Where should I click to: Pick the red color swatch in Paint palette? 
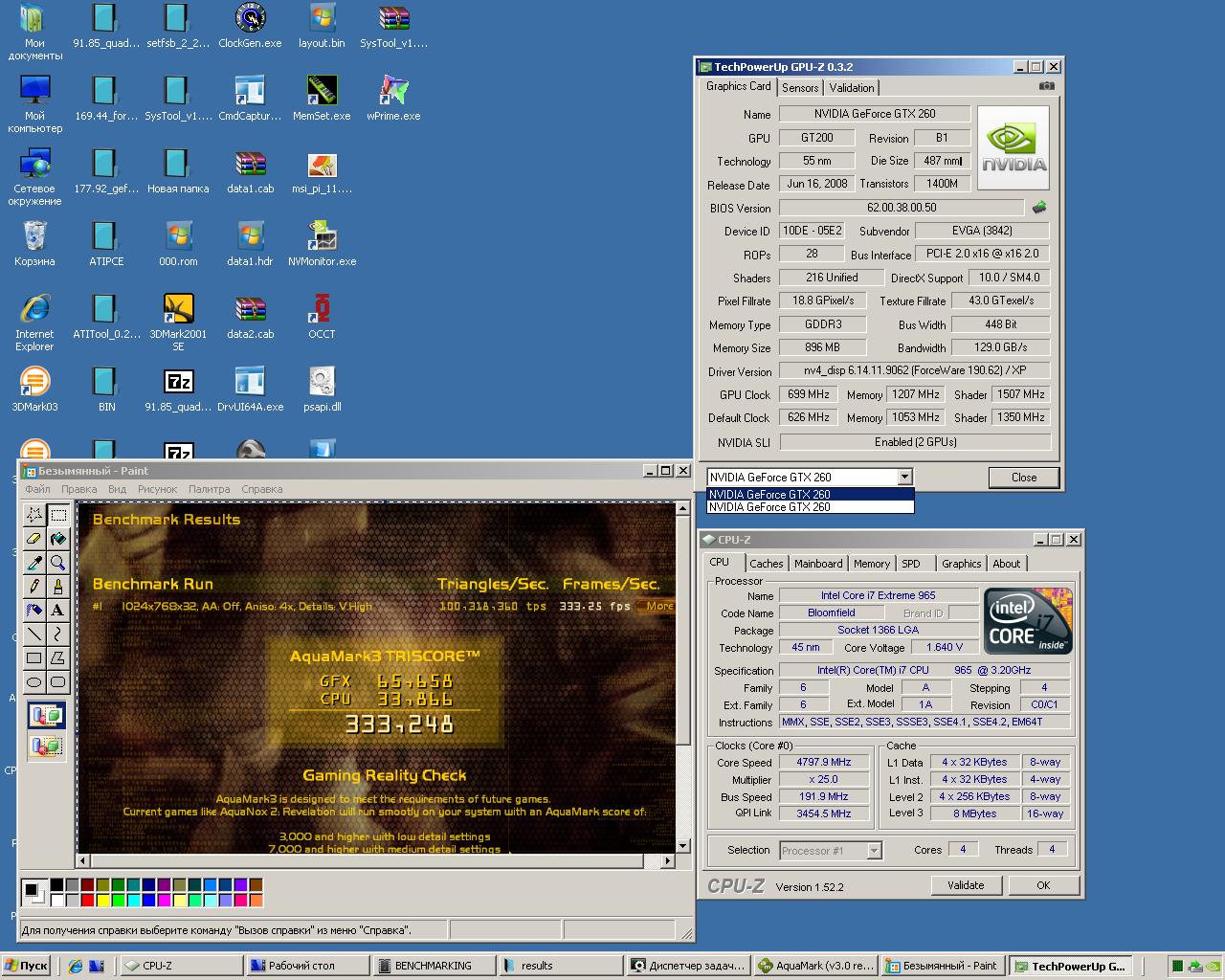[88, 900]
